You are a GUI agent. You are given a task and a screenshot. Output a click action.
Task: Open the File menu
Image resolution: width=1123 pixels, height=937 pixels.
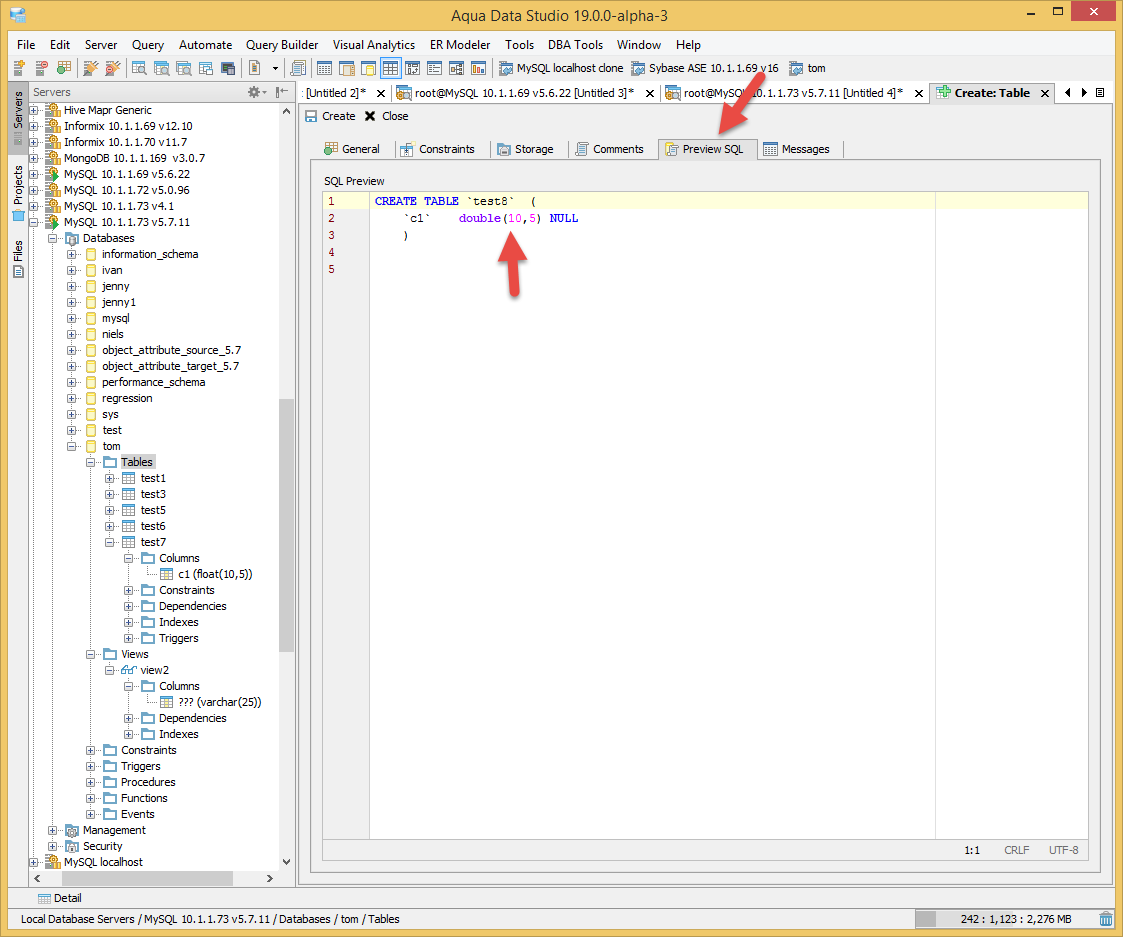click(x=26, y=44)
